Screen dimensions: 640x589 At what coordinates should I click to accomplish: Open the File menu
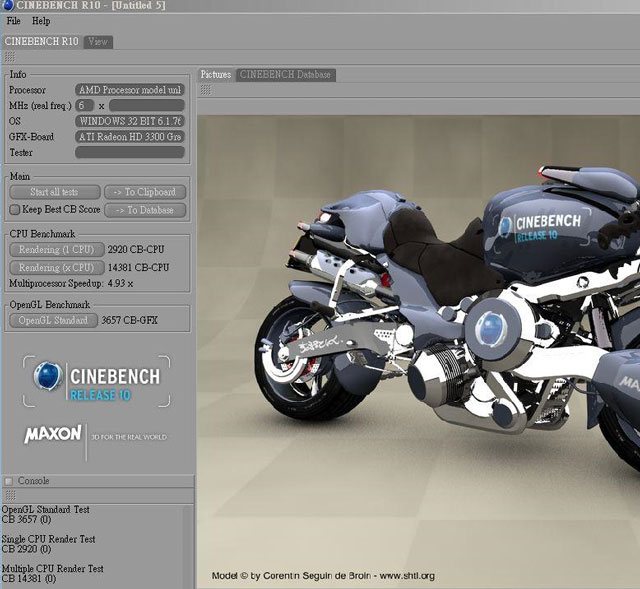click(14, 21)
